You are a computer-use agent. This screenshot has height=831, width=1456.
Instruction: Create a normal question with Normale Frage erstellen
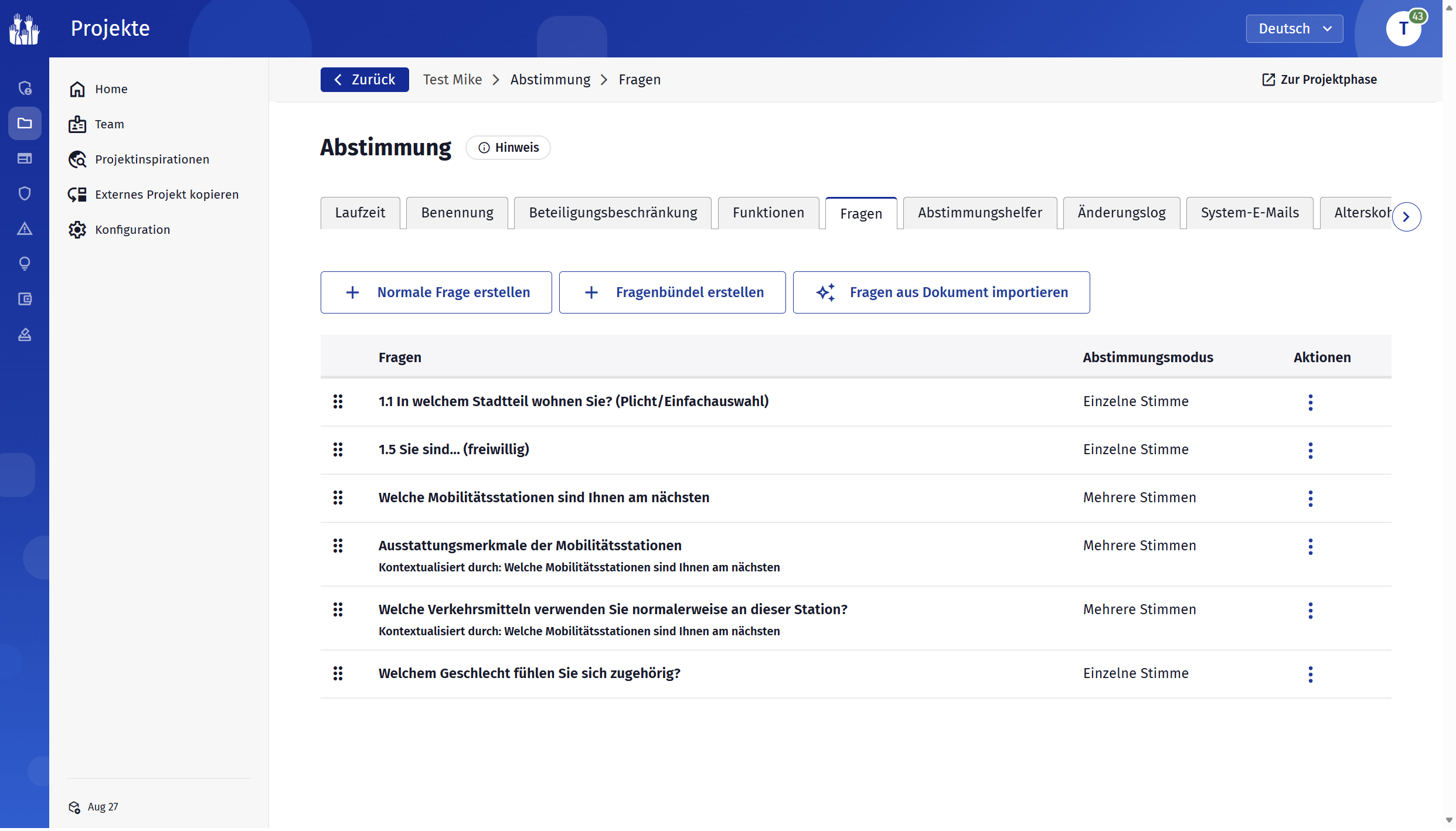[436, 292]
